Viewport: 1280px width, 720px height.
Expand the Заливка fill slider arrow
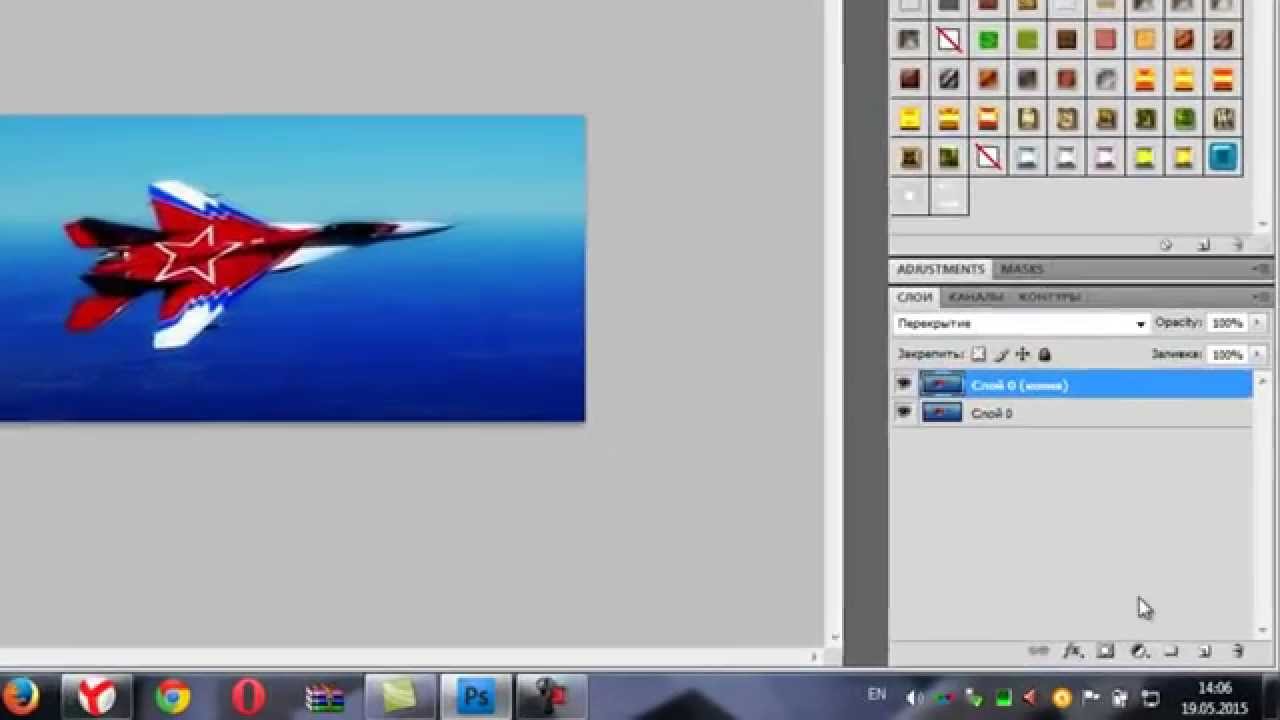(x=1257, y=354)
